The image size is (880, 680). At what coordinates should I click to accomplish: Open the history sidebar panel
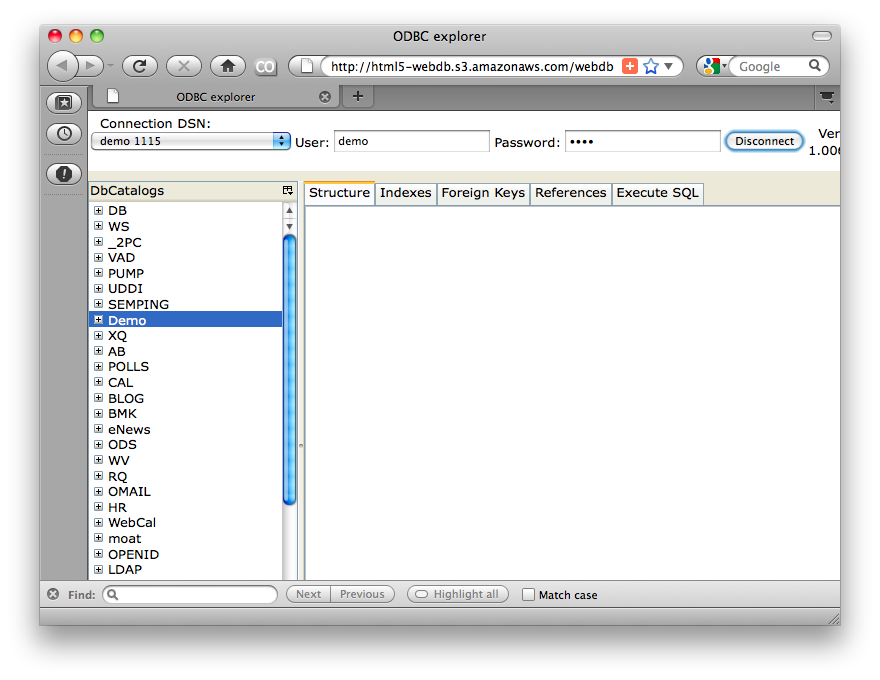pyautogui.click(x=64, y=133)
